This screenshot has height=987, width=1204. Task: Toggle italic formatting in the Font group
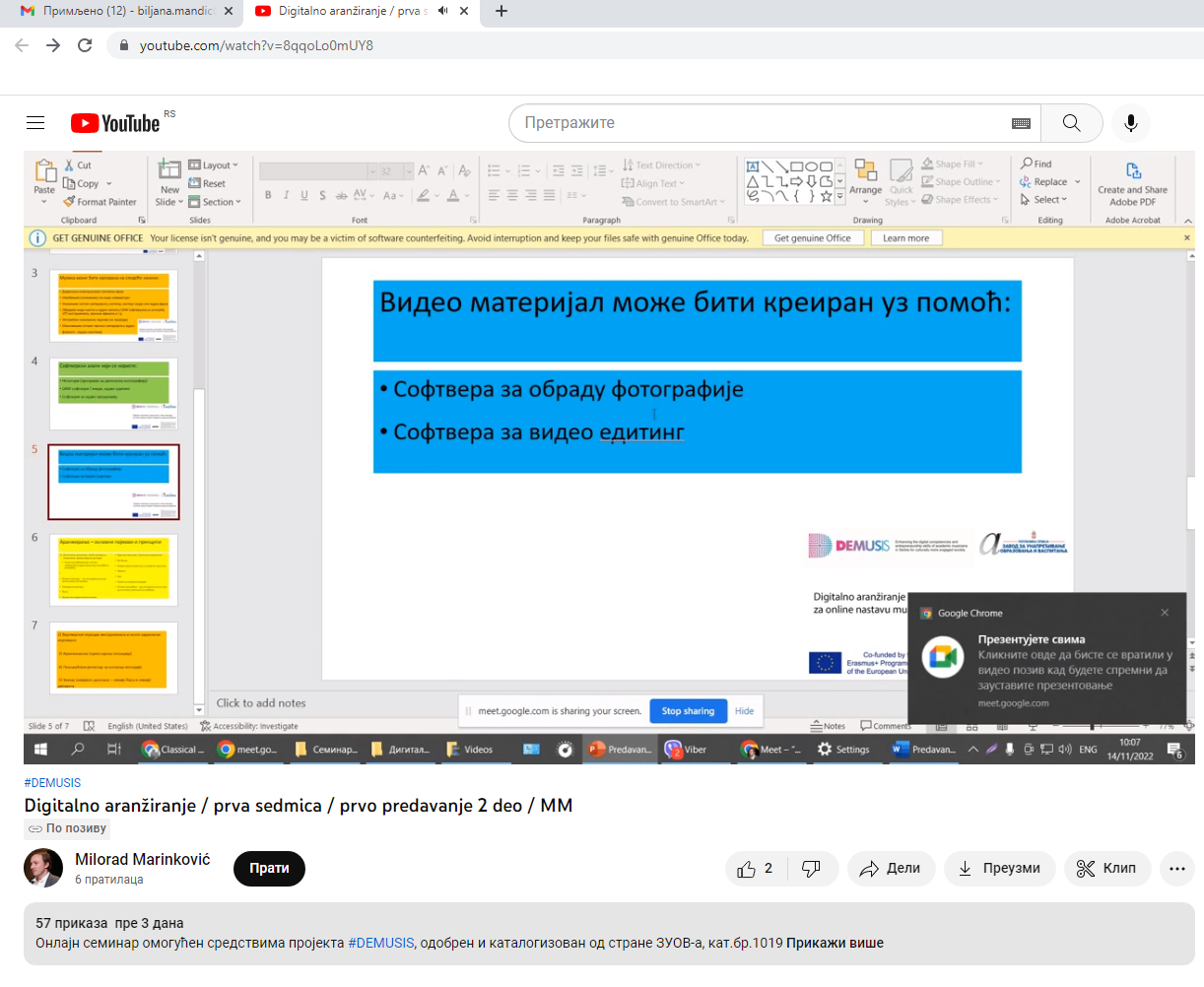(x=286, y=195)
